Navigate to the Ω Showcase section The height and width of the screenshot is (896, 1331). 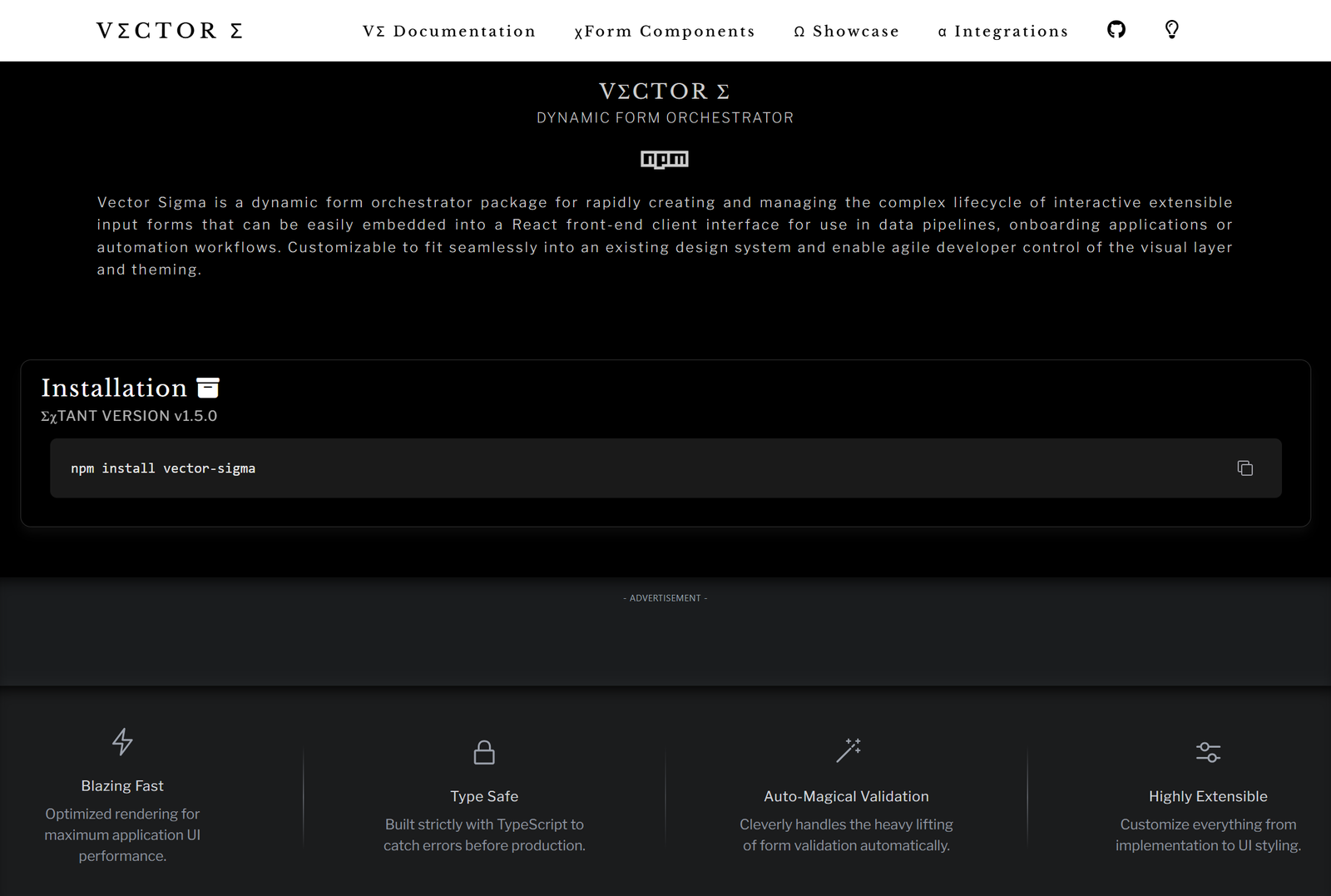[x=846, y=32]
